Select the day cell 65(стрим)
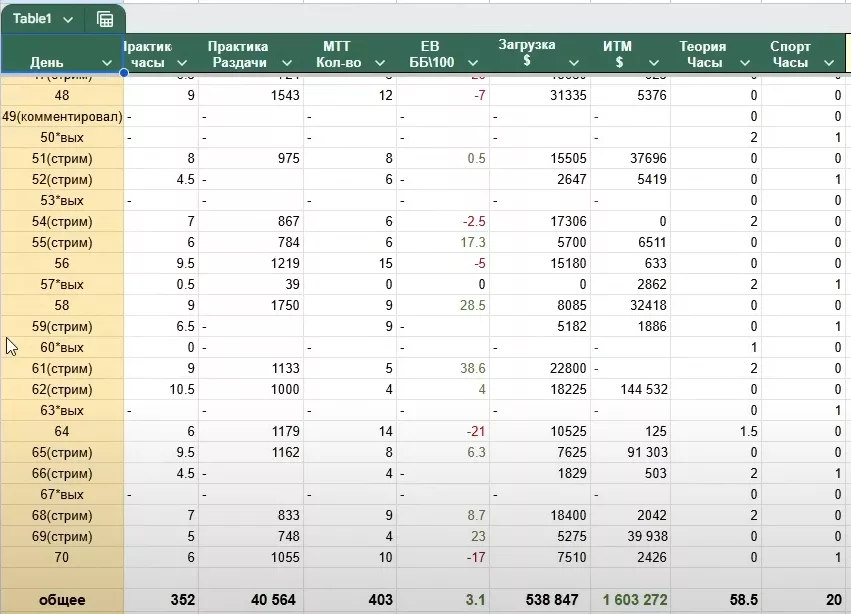This screenshot has width=851, height=614. pyautogui.click(x=62, y=452)
